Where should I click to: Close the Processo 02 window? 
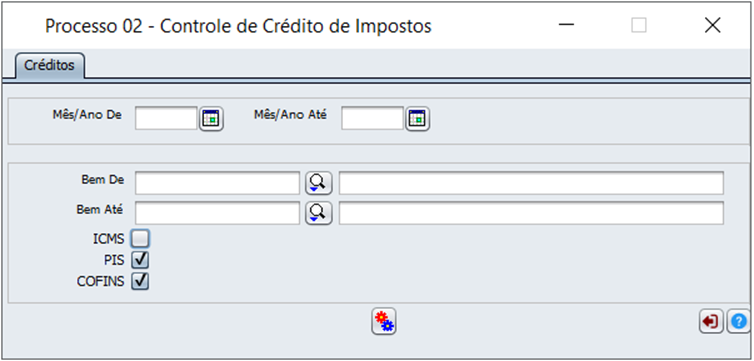click(712, 25)
